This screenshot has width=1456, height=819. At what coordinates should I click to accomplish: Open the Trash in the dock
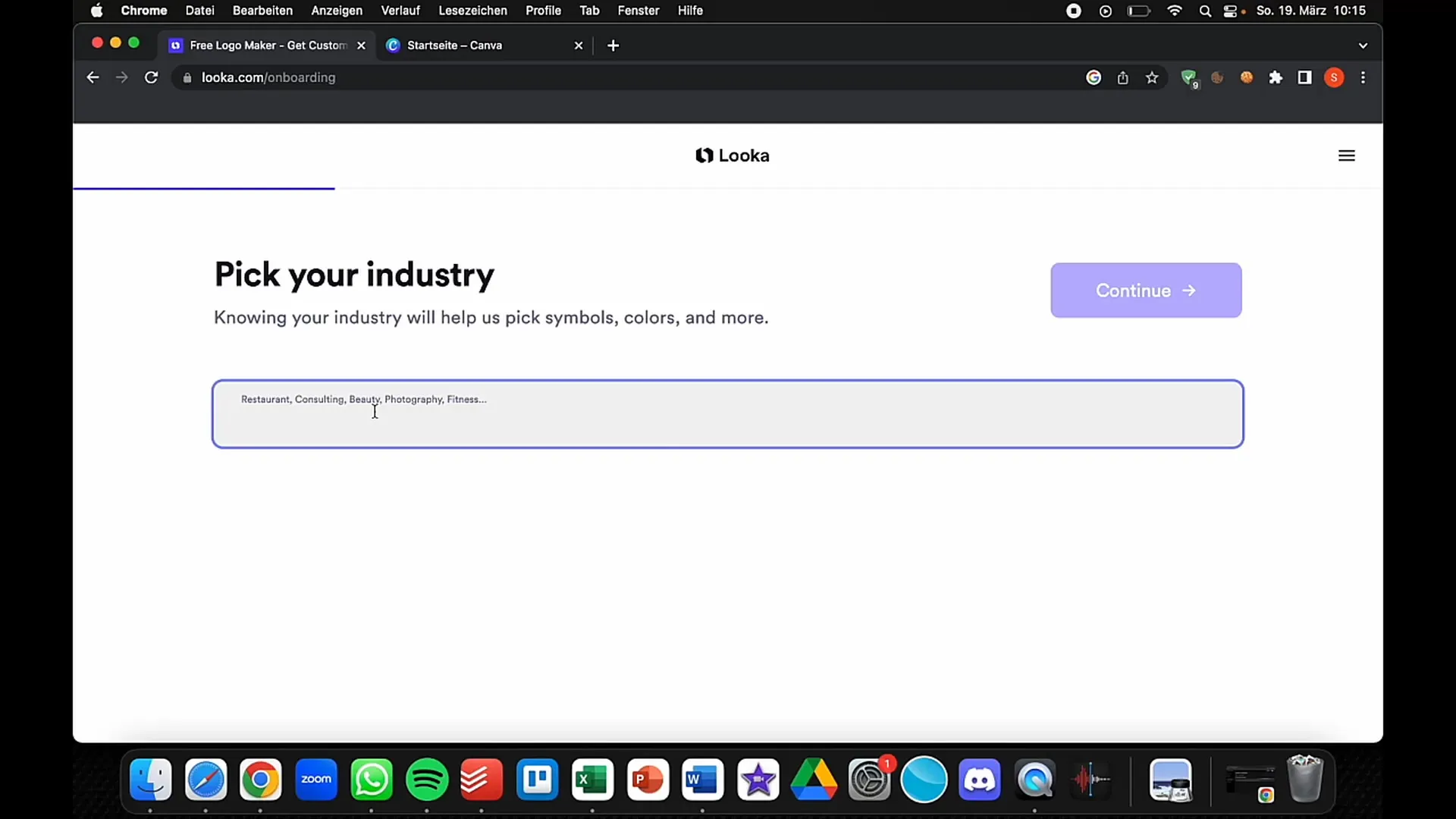point(1305,778)
